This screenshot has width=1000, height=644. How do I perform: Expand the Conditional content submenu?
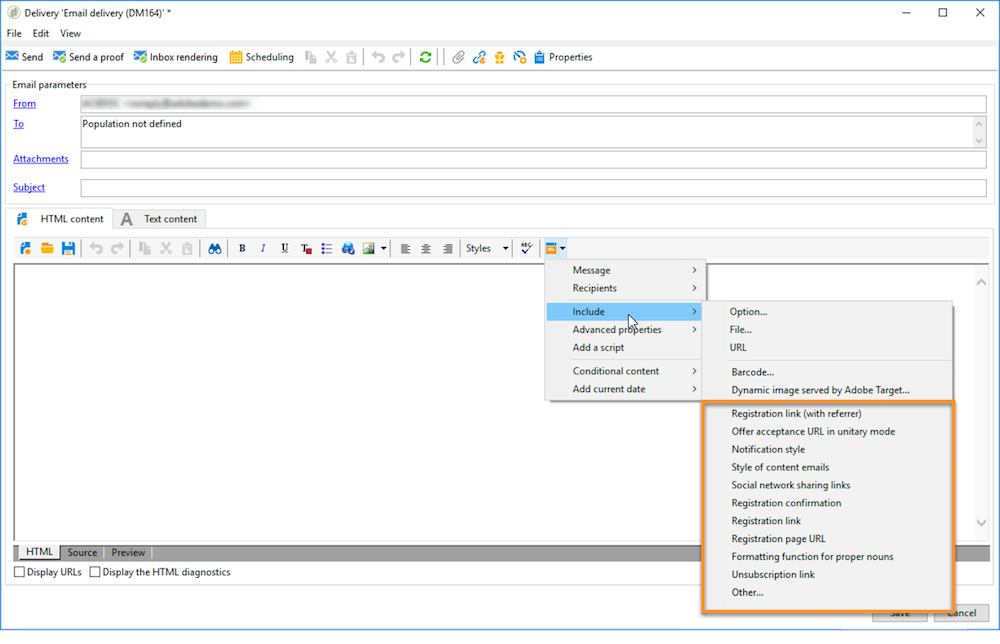[x=625, y=371]
